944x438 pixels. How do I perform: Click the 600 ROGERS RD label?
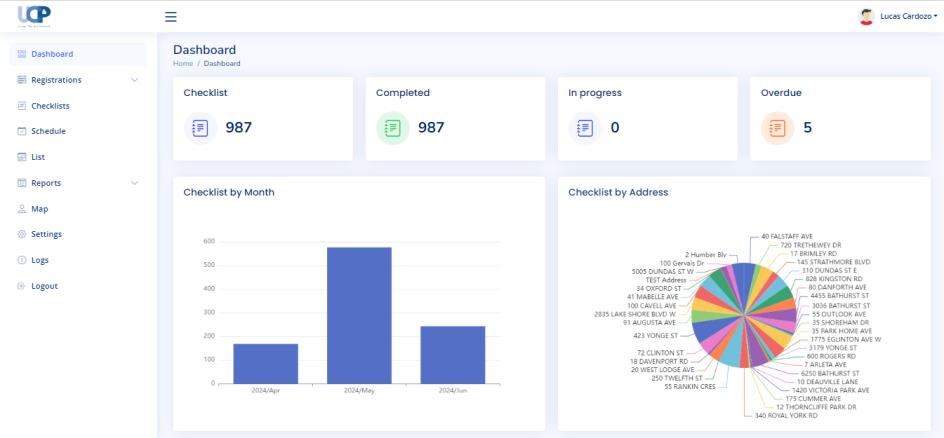point(831,356)
